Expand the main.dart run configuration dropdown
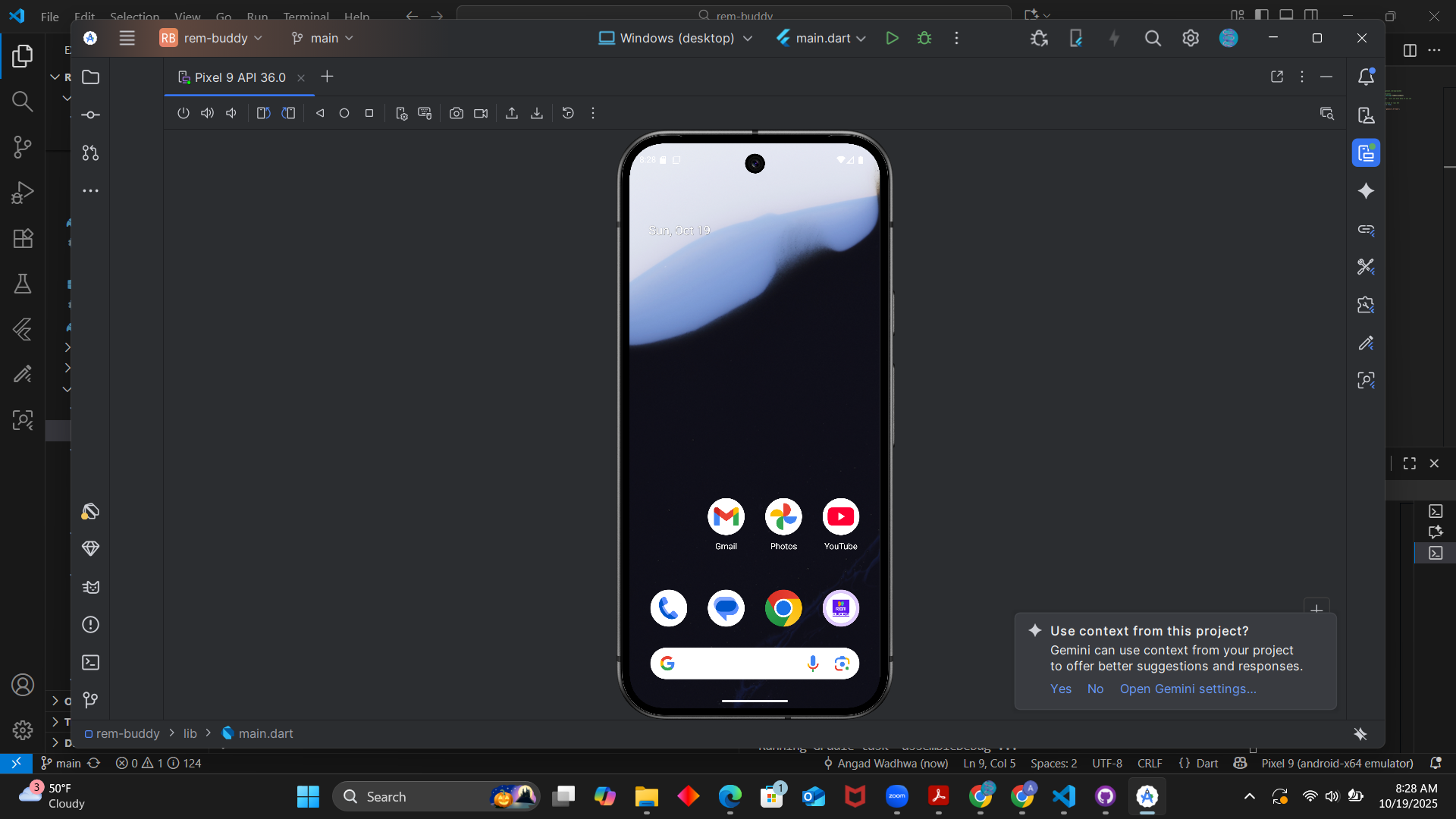Viewport: 1456px width, 819px height. (821, 38)
